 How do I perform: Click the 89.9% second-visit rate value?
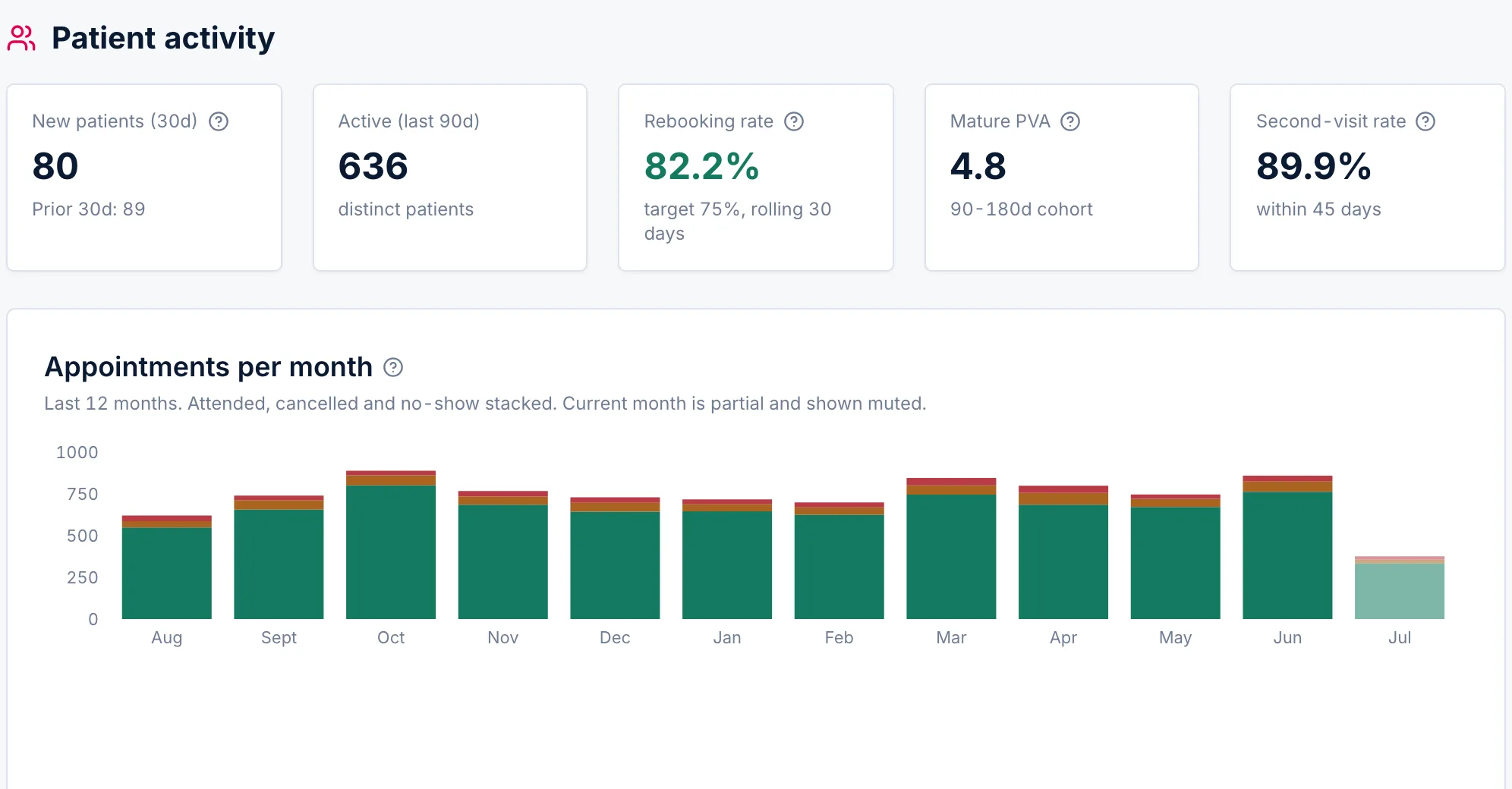[x=1313, y=166]
